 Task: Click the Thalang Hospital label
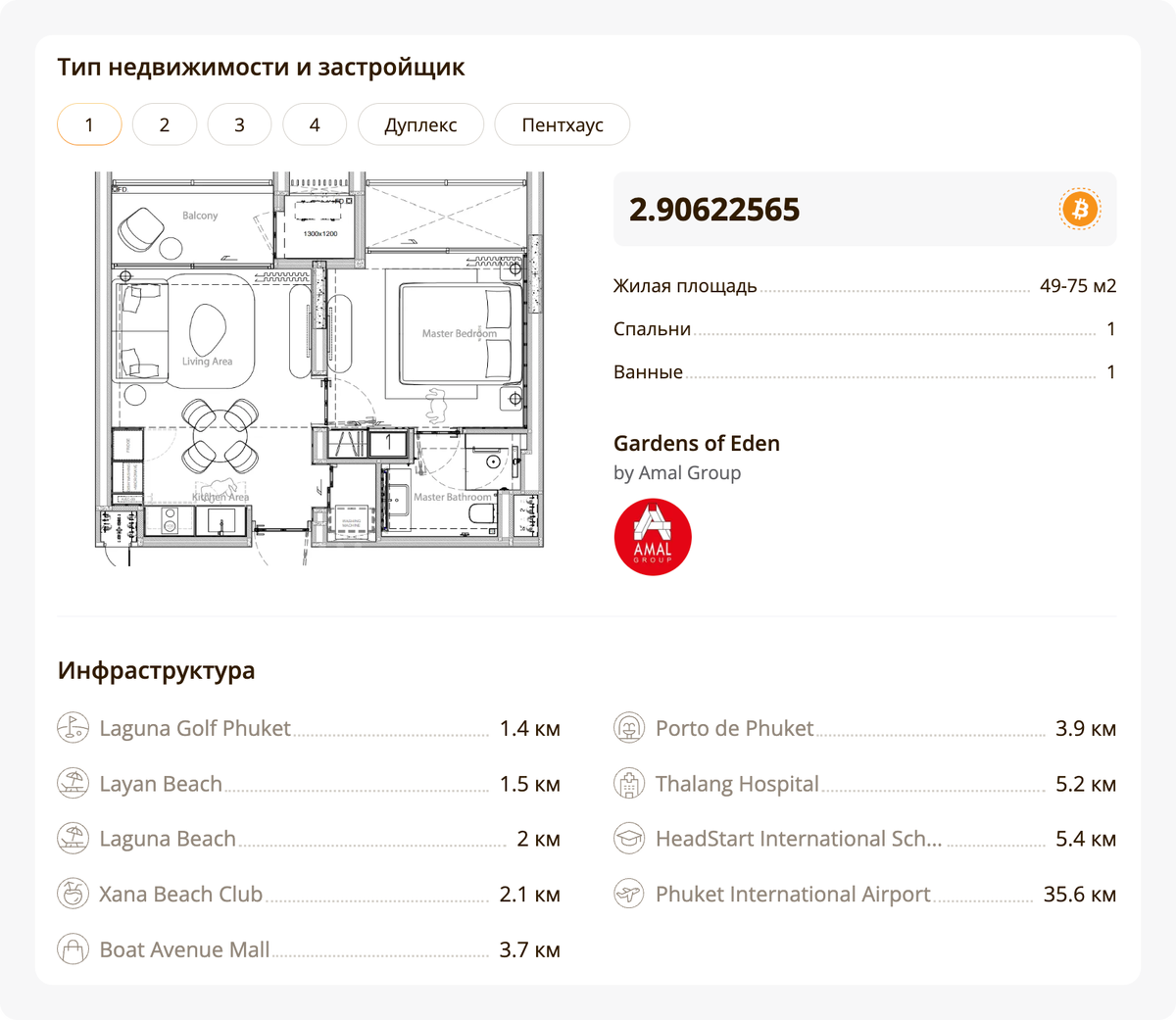click(737, 784)
